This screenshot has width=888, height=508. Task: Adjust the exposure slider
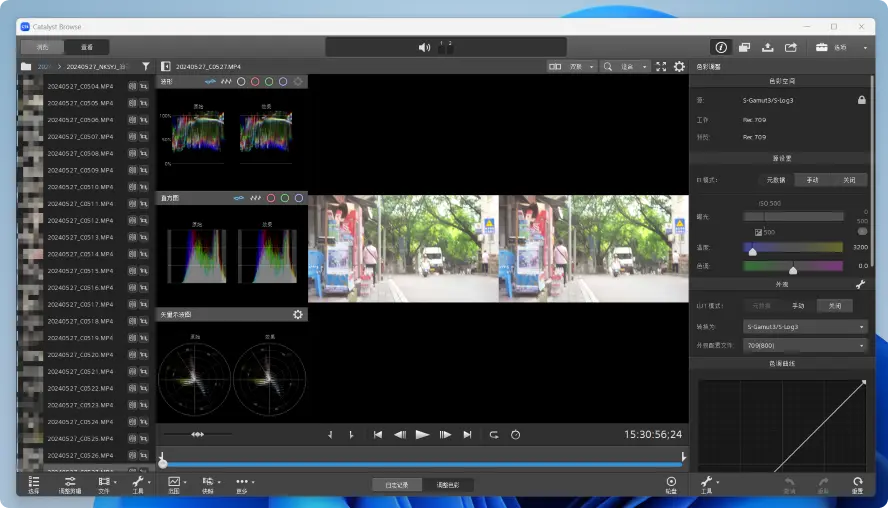(x=792, y=216)
